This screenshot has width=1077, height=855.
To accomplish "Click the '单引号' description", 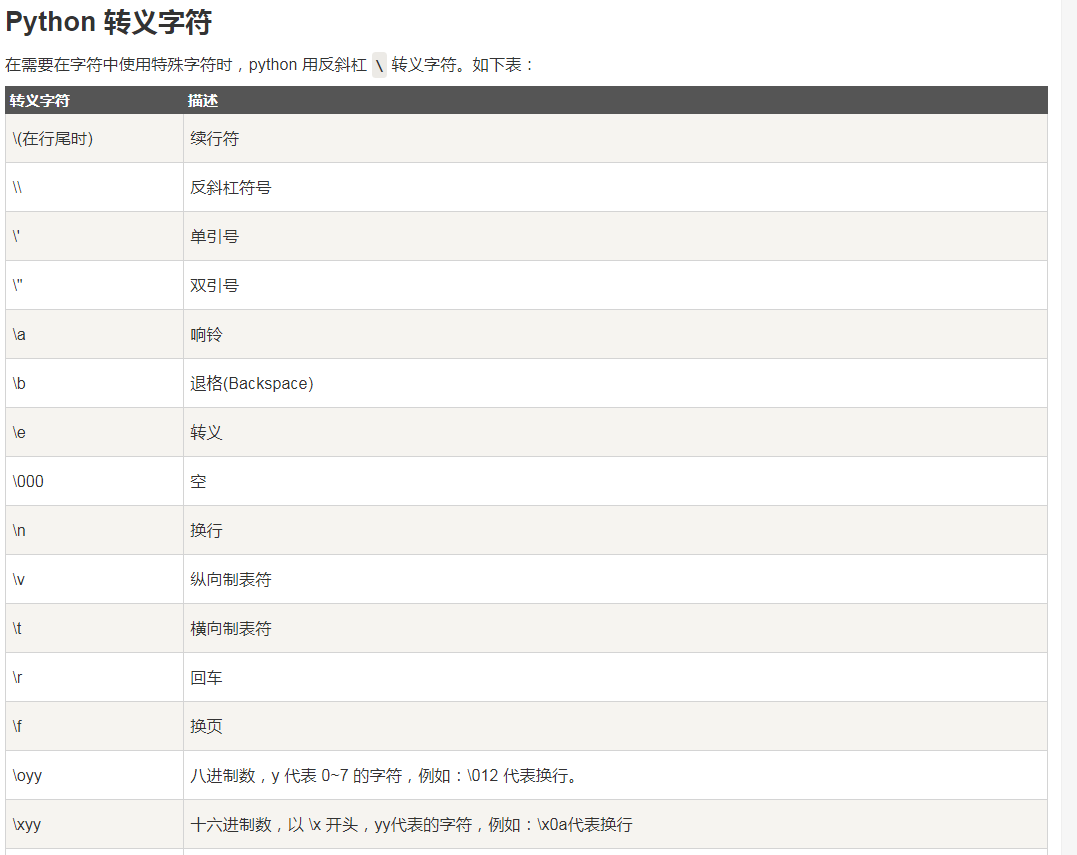I will pyautogui.click(x=214, y=237).
